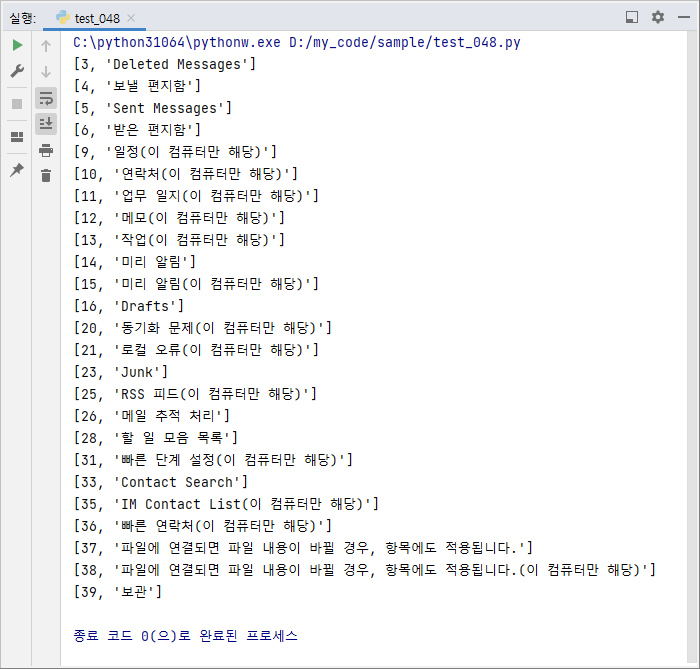Toggle Soft-Wrap in the console
The width and height of the screenshot is (700, 669).
pos(46,98)
